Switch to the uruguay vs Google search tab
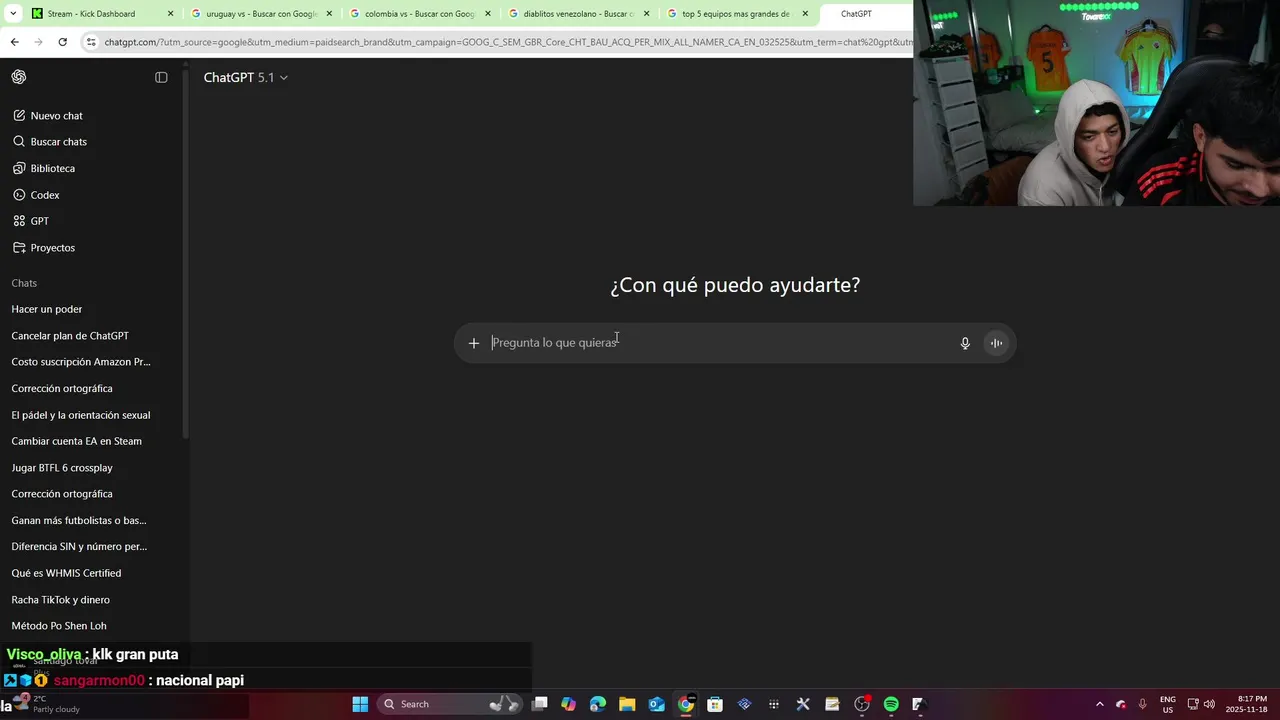The width and height of the screenshot is (1280, 720). 261,14
